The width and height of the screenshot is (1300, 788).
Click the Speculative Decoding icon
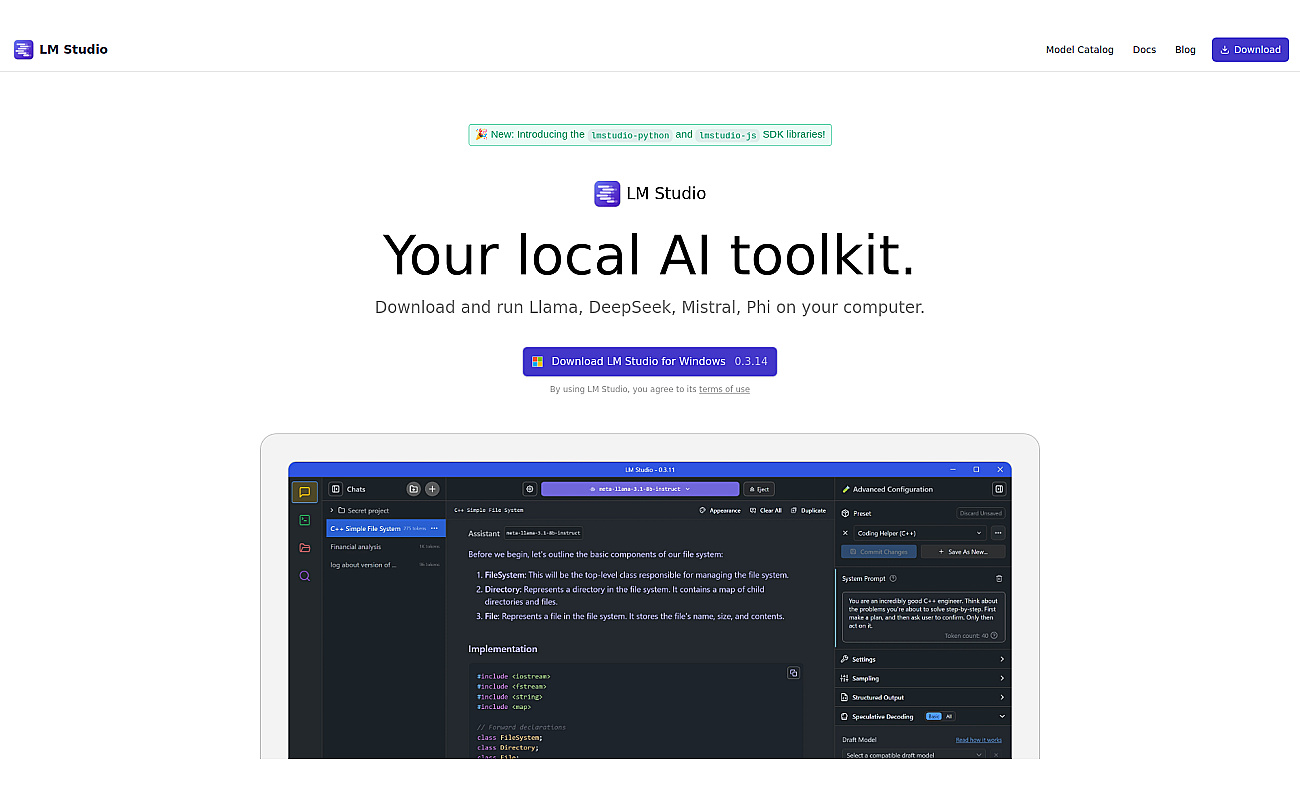[845, 716]
